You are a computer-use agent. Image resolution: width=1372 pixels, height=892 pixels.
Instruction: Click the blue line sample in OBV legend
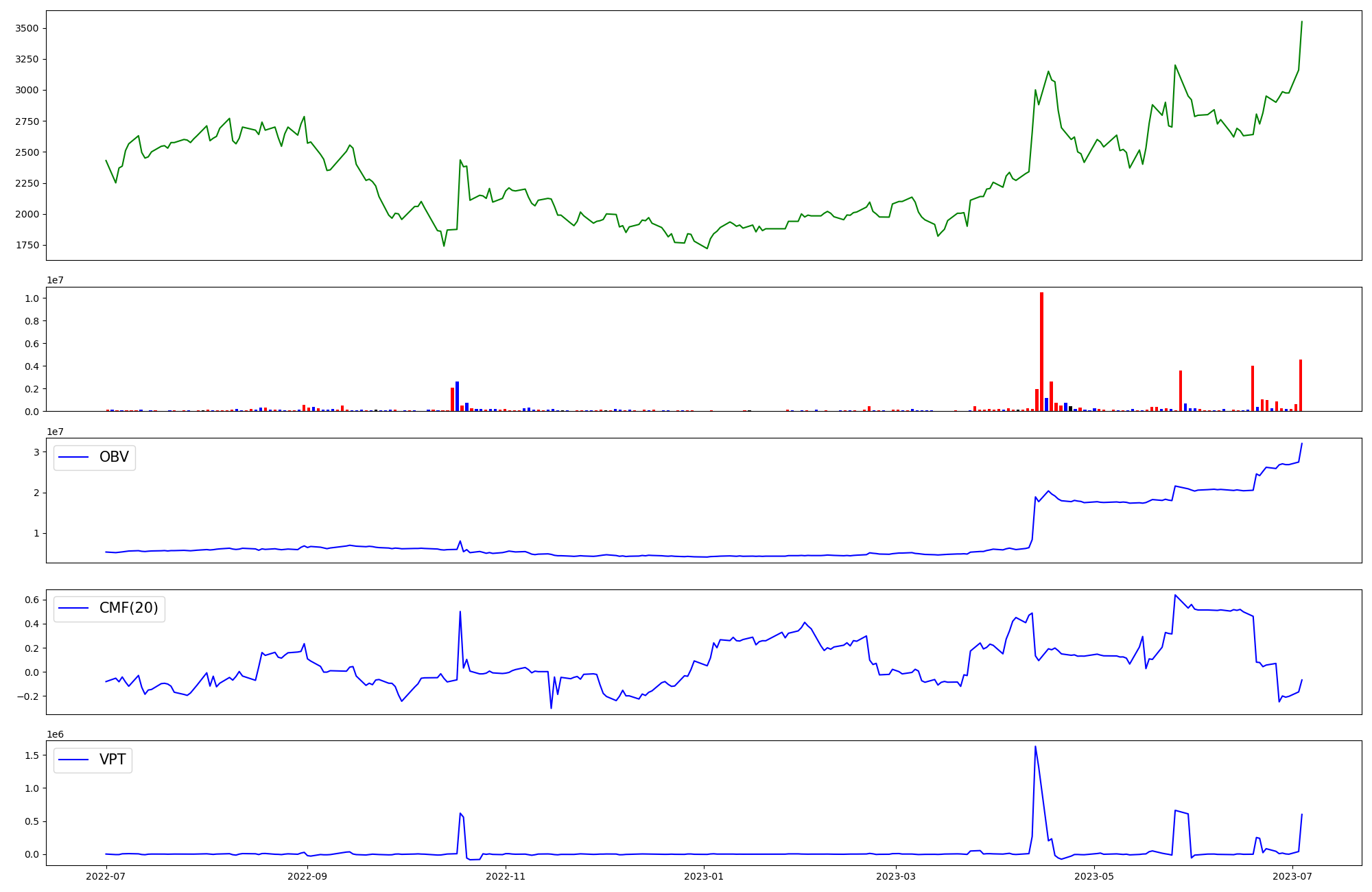point(74,457)
